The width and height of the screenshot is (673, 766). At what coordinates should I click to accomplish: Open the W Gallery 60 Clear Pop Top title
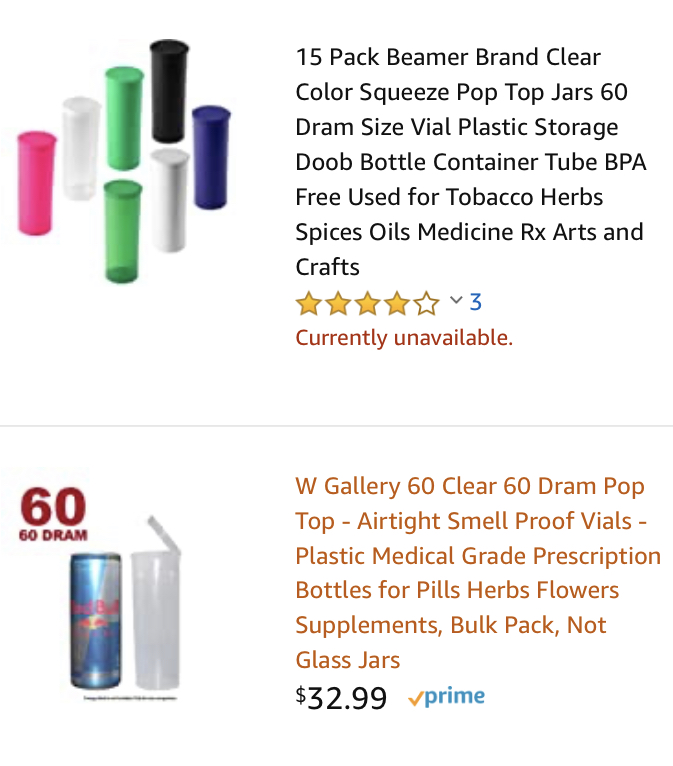478,573
